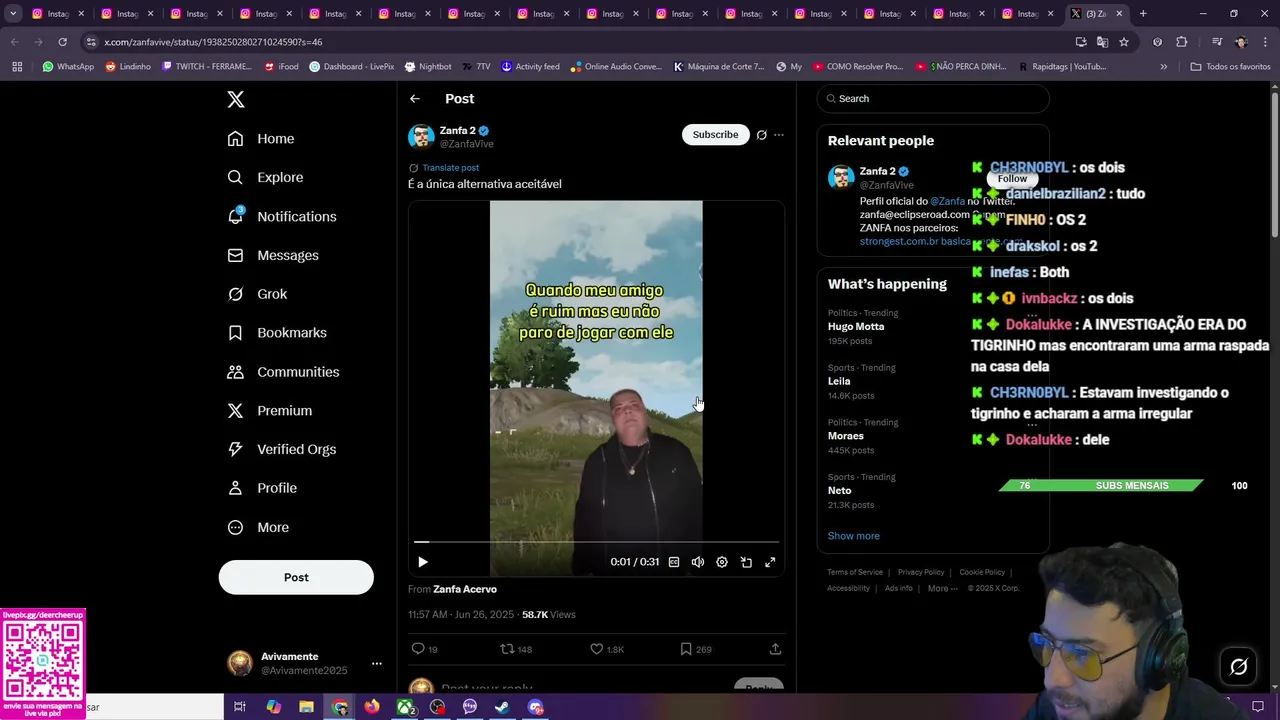Open Zanfa 2 profile avatar on post
The height and width of the screenshot is (720, 1280).
tap(421, 137)
